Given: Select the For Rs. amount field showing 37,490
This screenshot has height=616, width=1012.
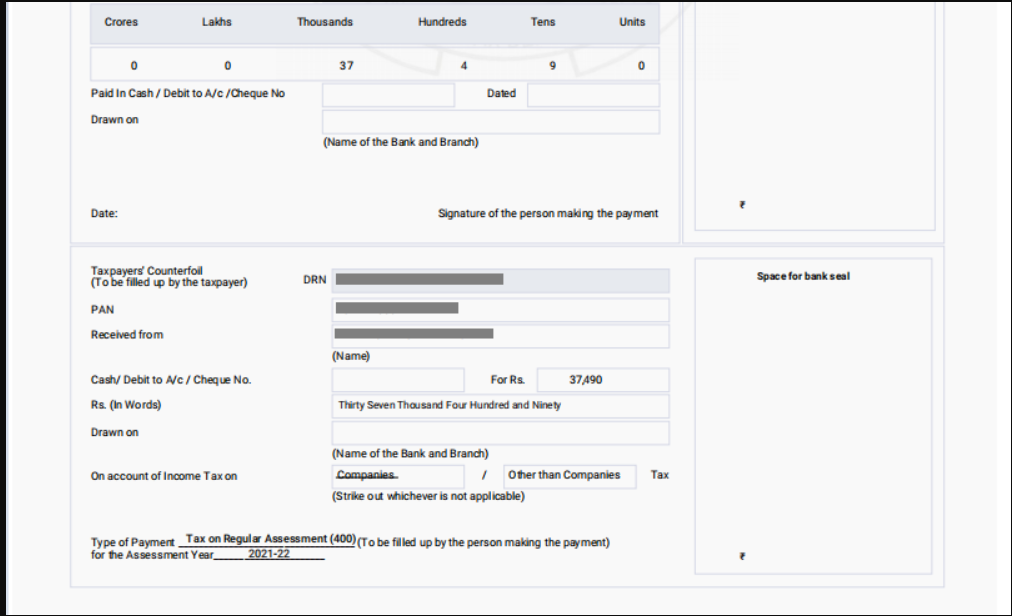Looking at the screenshot, I should 603,380.
